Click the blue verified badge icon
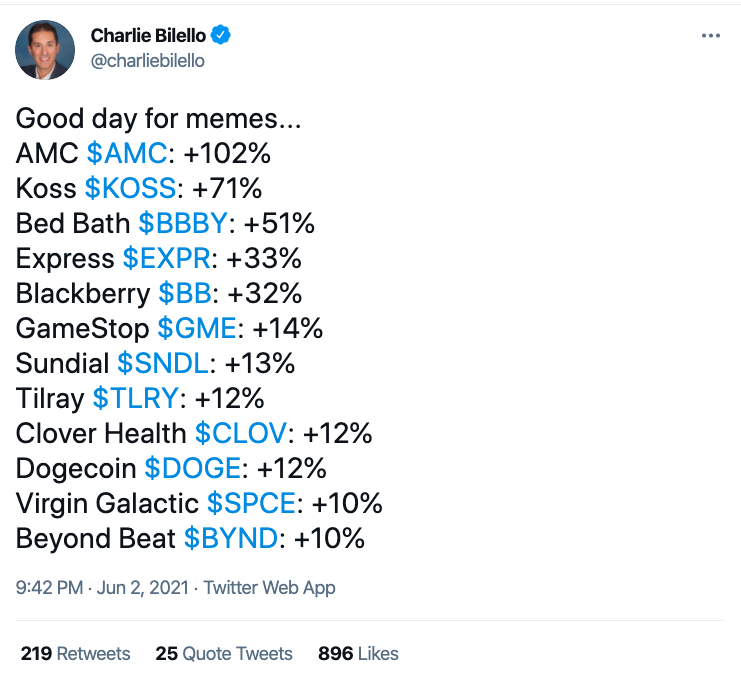Viewport: 741px width, 681px height. [x=221, y=36]
